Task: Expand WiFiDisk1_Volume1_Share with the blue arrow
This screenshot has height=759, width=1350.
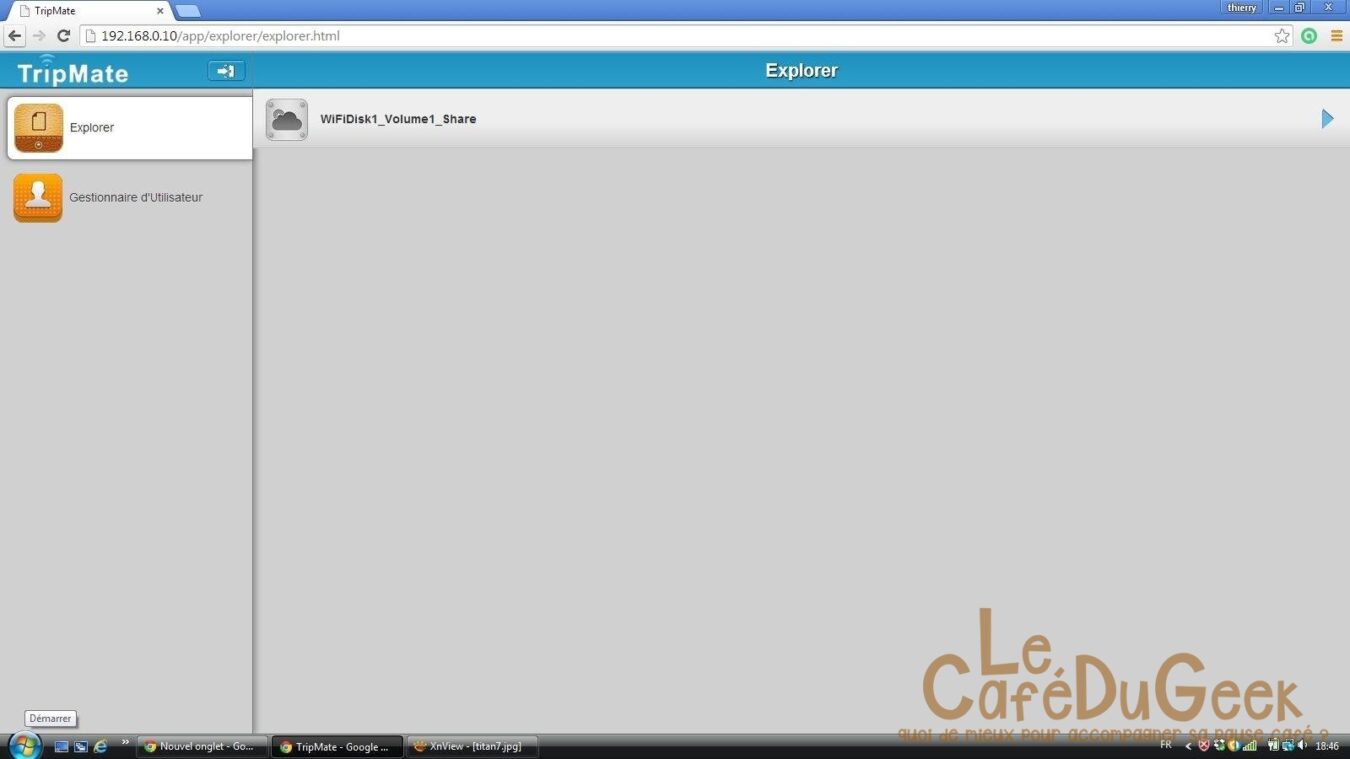Action: [1327, 119]
